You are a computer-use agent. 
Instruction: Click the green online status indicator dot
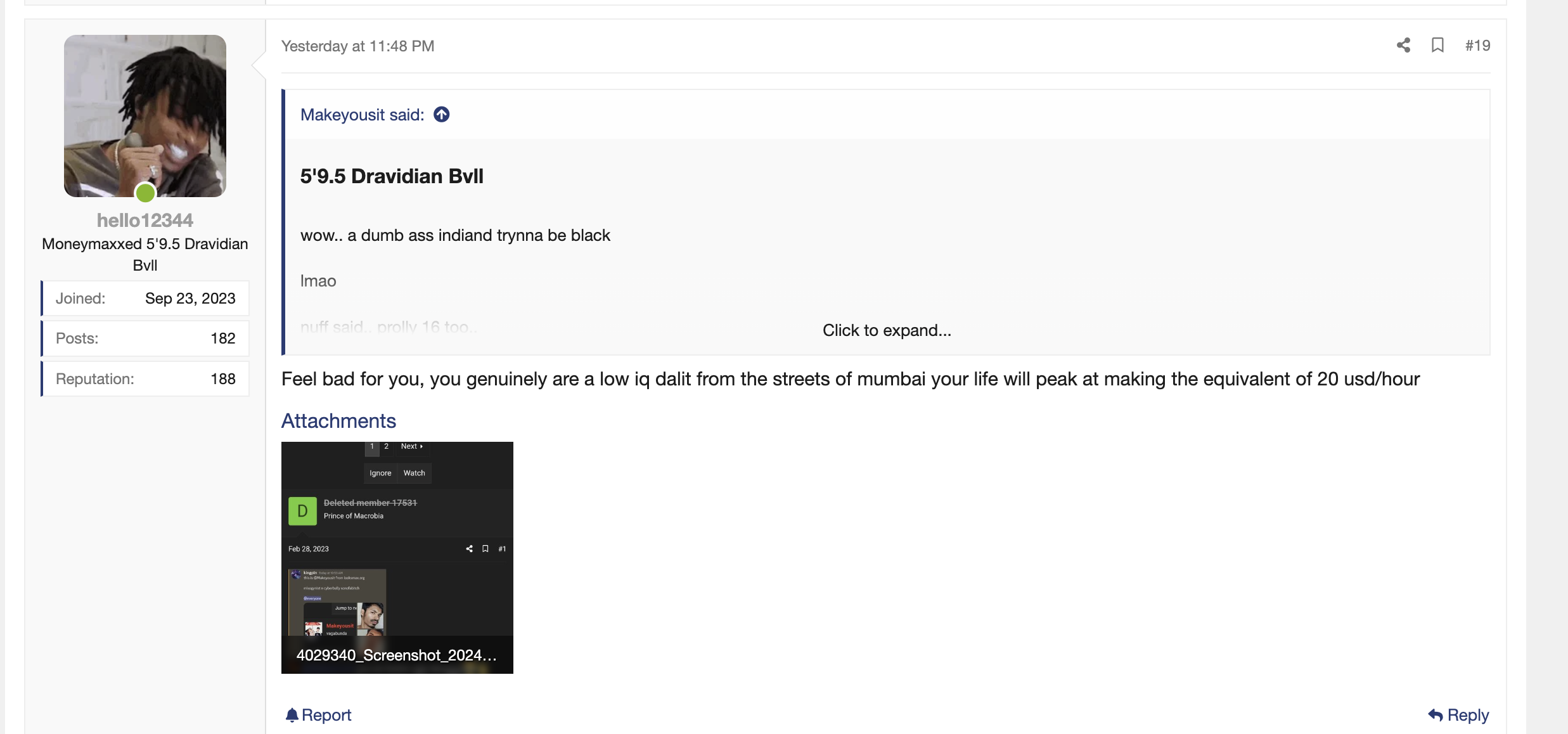tap(146, 193)
